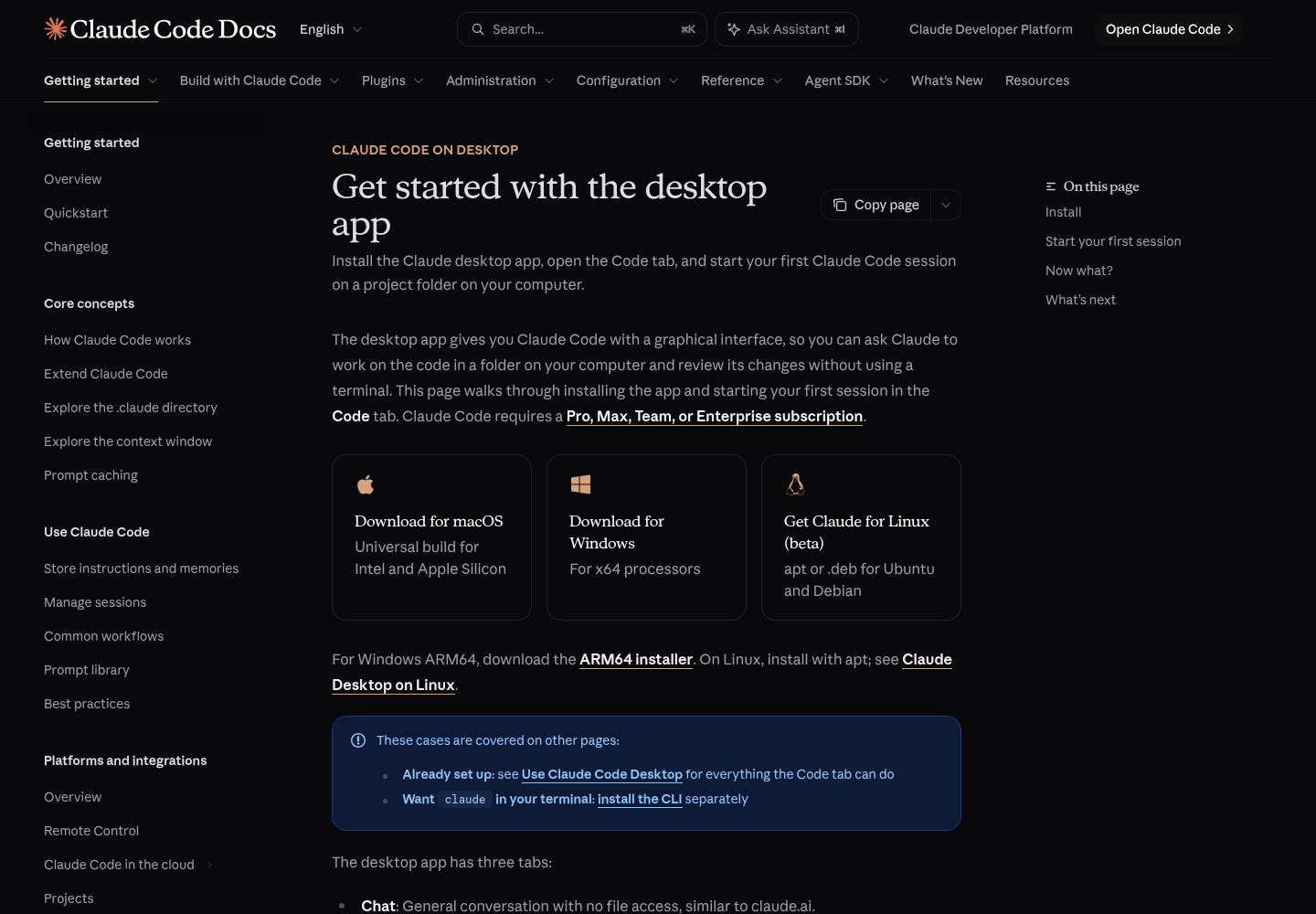Jump to the Install section
Image resolution: width=1316 pixels, height=914 pixels.
(1063, 212)
